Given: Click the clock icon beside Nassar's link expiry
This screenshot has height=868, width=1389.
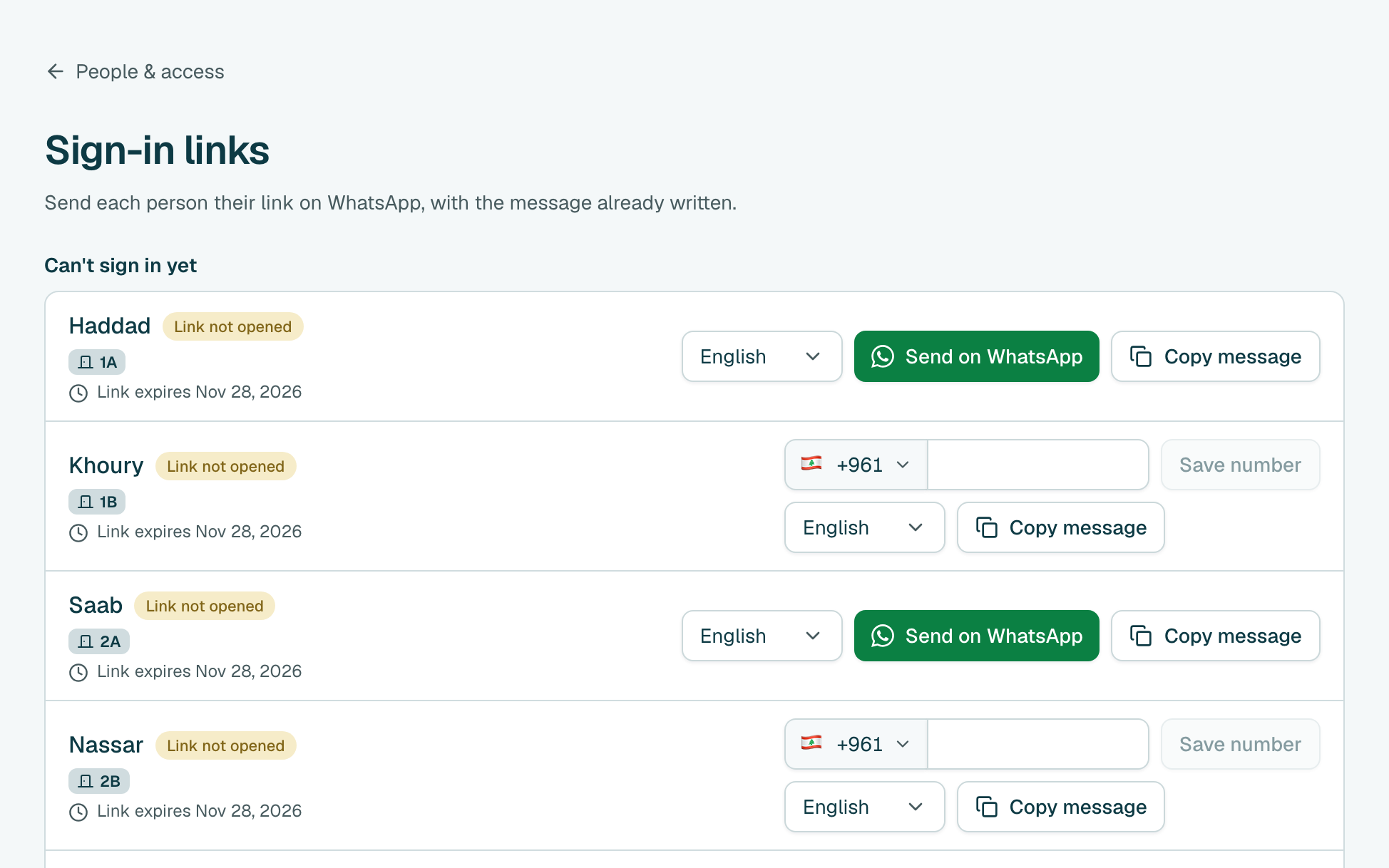Looking at the screenshot, I should (x=78, y=812).
